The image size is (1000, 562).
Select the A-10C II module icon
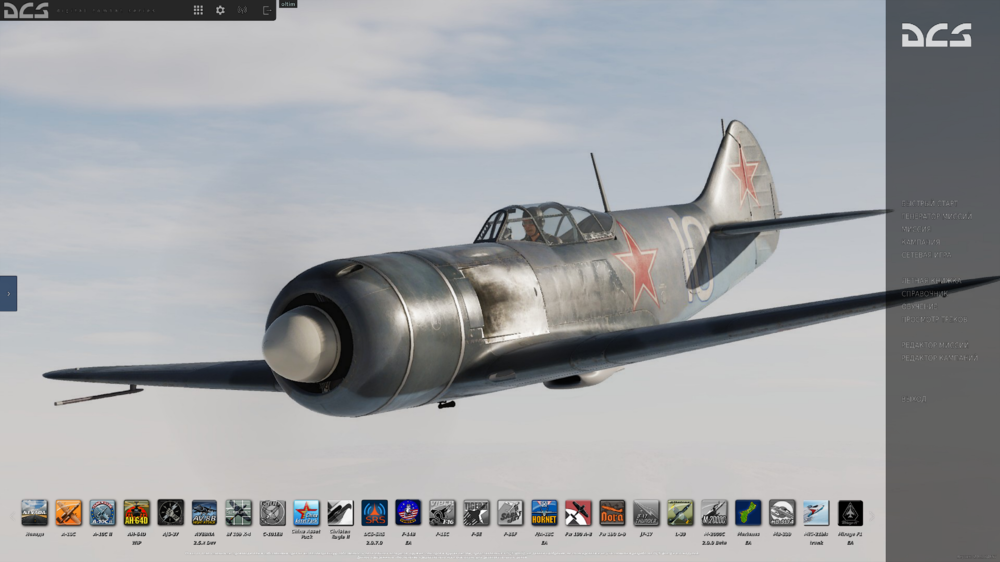[x=102, y=513]
